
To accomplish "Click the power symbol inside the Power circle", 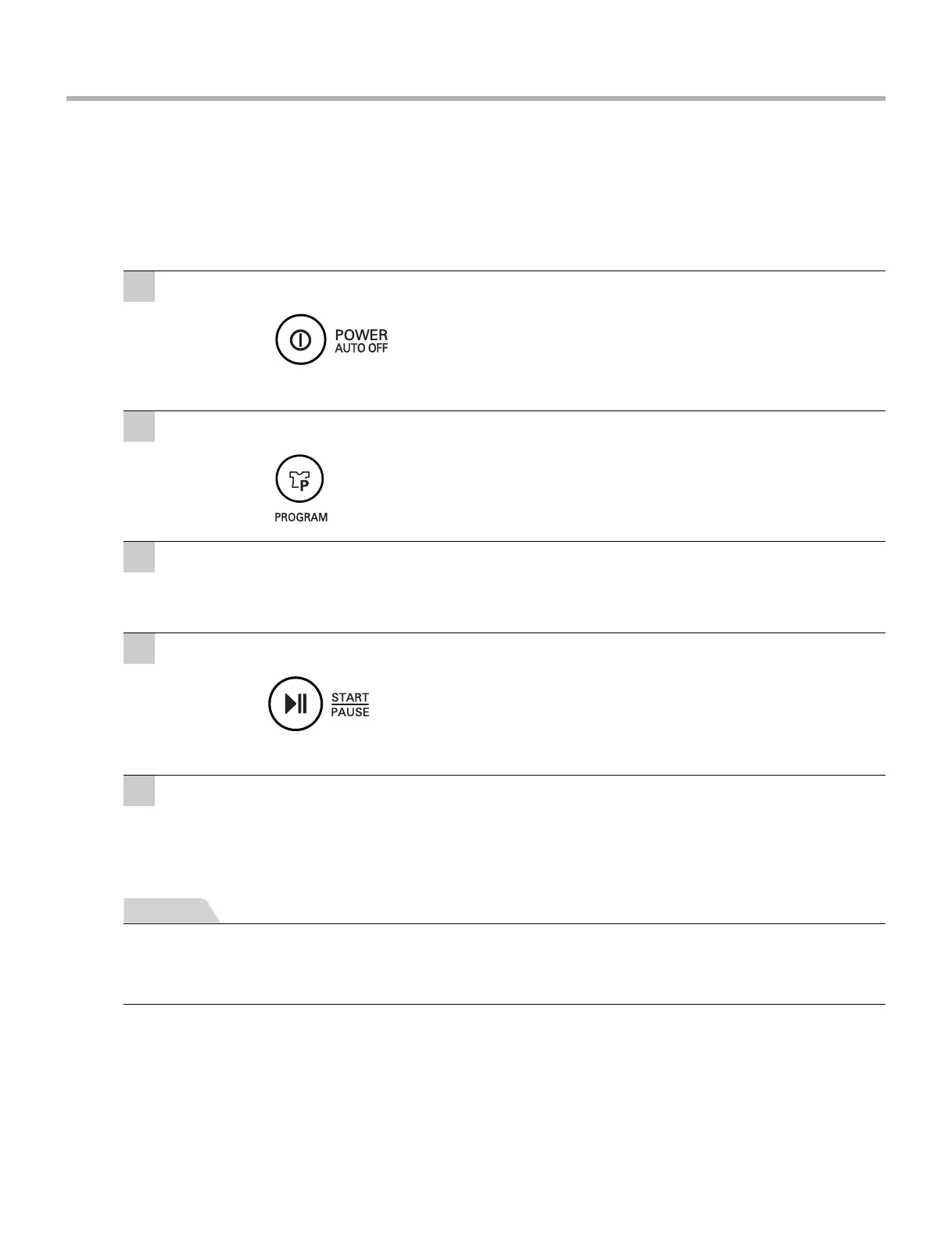I will (300, 340).
